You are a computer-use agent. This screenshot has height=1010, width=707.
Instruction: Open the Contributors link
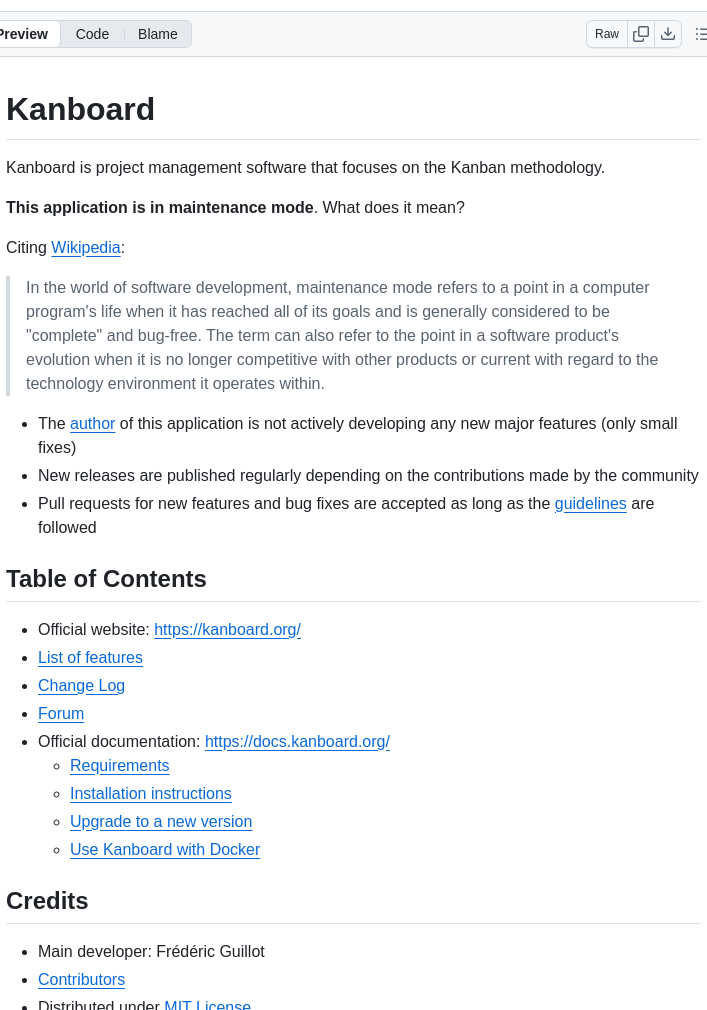81,980
